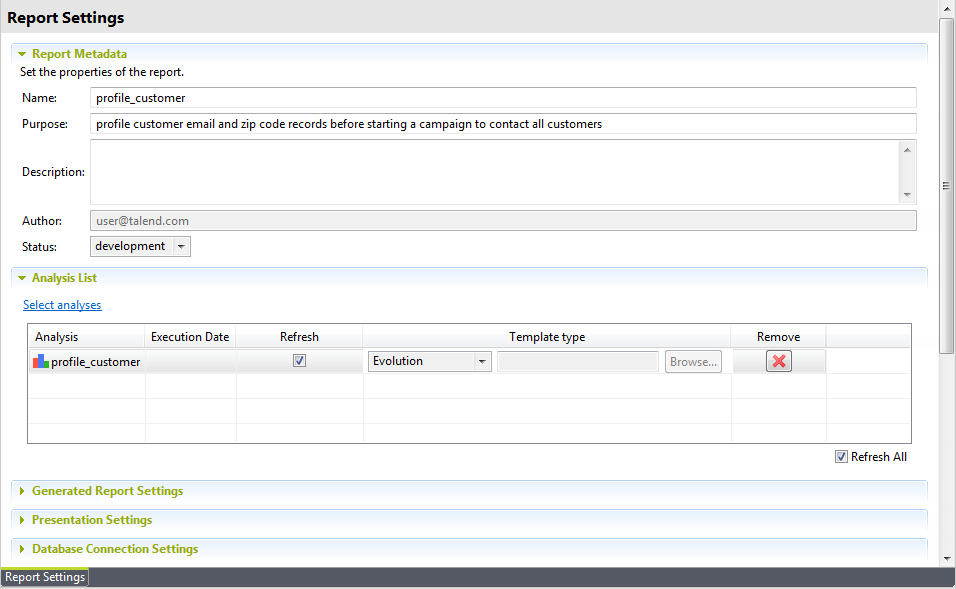Switch to the Report Settings bottom tab
Viewport: 956px width, 589px height.
click(45, 577)
